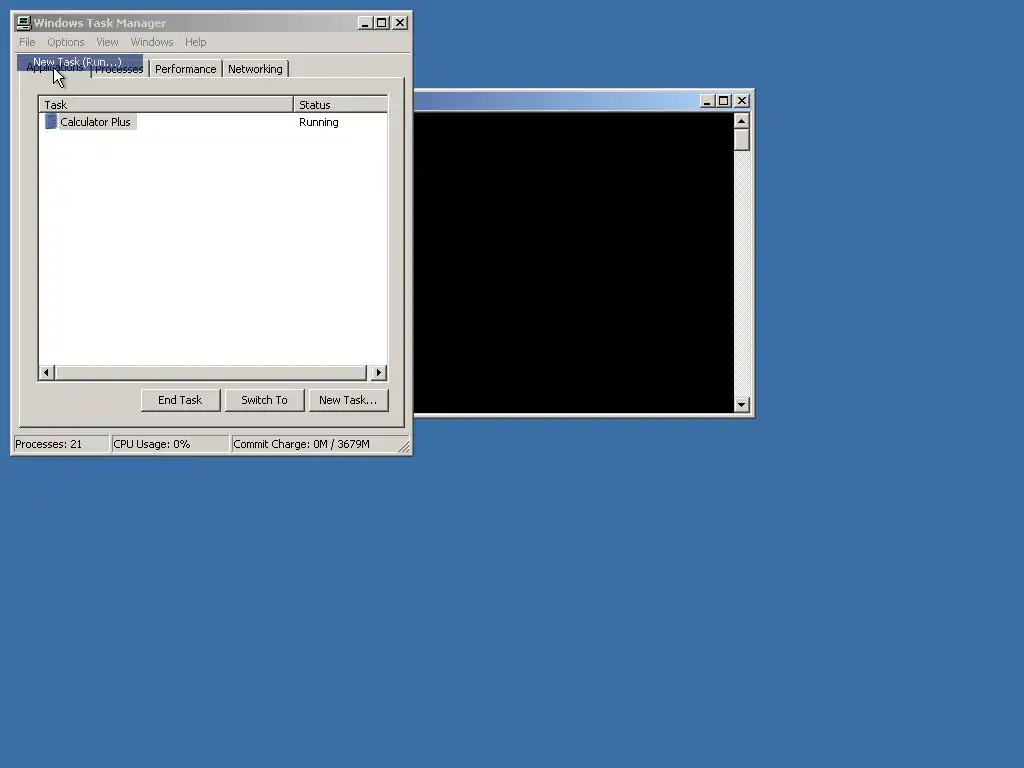Click task list right scroll arrow
Image resolution: width=1024 pixels, height=768 pixels.
(x=379, y=373)
